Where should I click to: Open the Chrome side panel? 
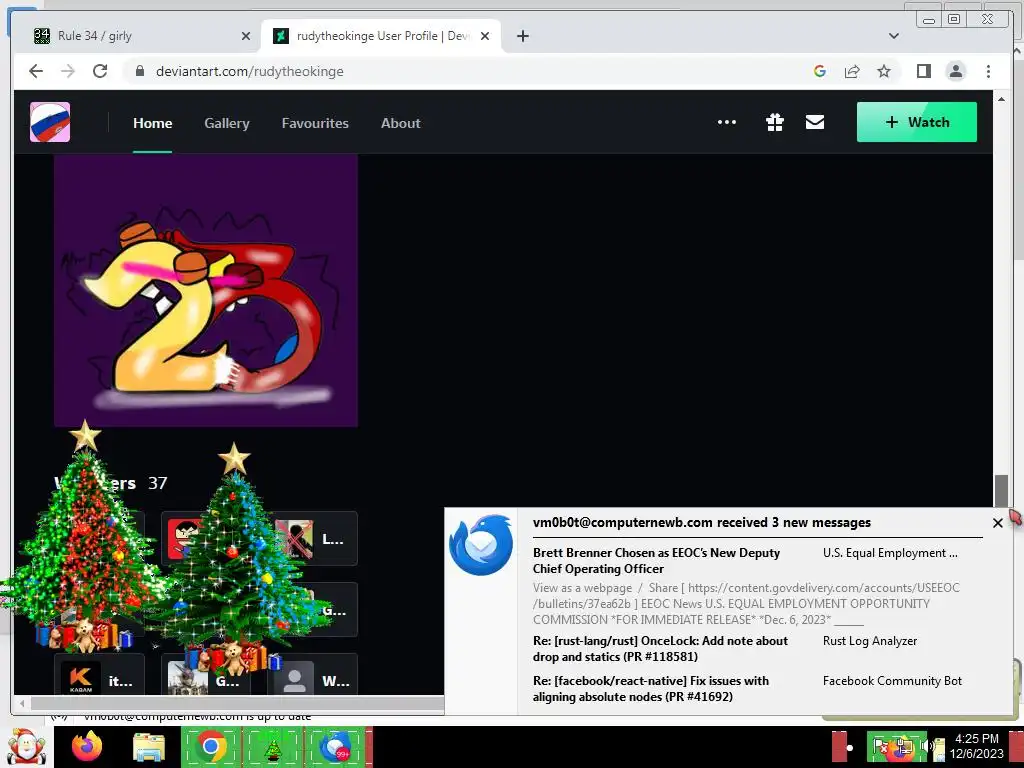coord(923,71)
